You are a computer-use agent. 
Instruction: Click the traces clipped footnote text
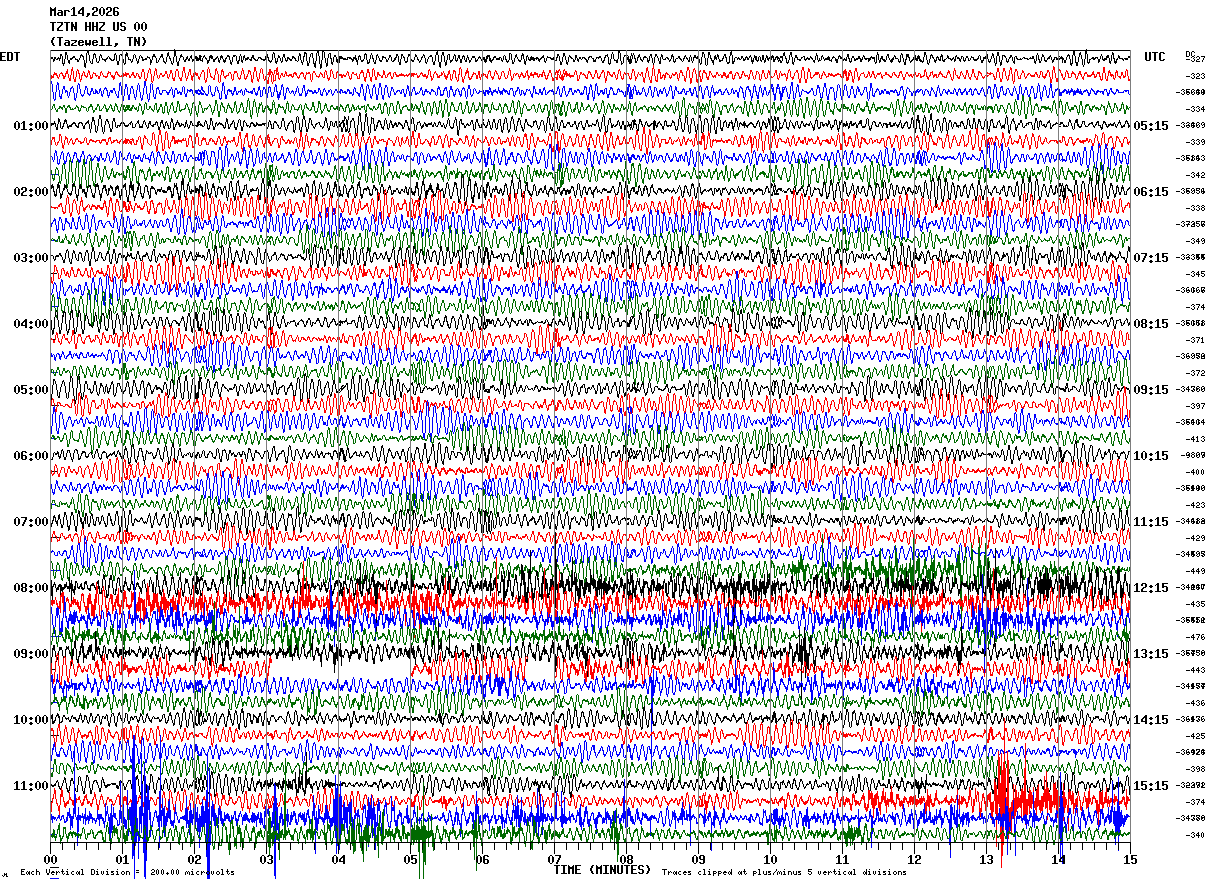coord(784,873)
